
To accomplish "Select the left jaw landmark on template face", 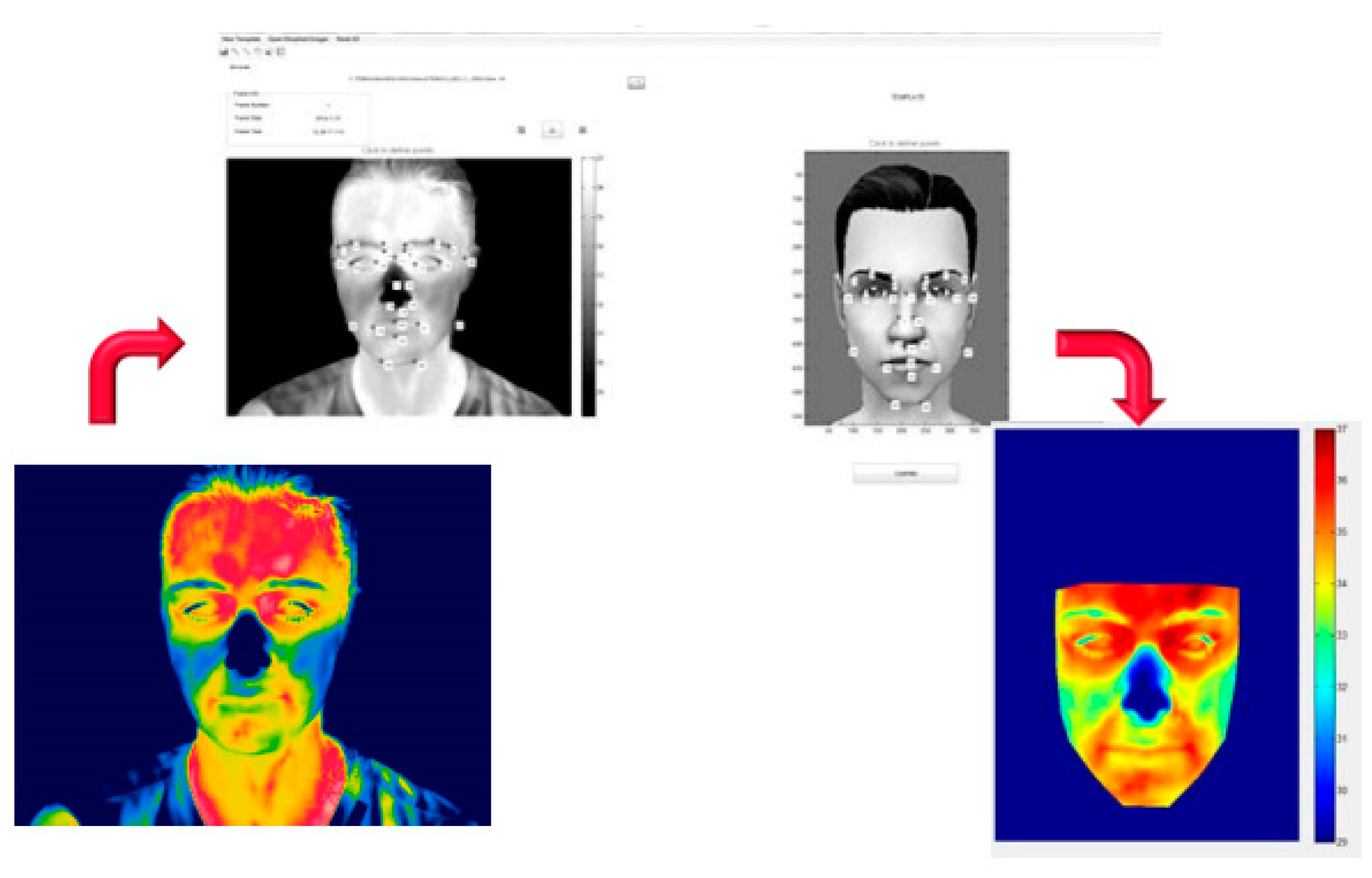I will 853,351.
